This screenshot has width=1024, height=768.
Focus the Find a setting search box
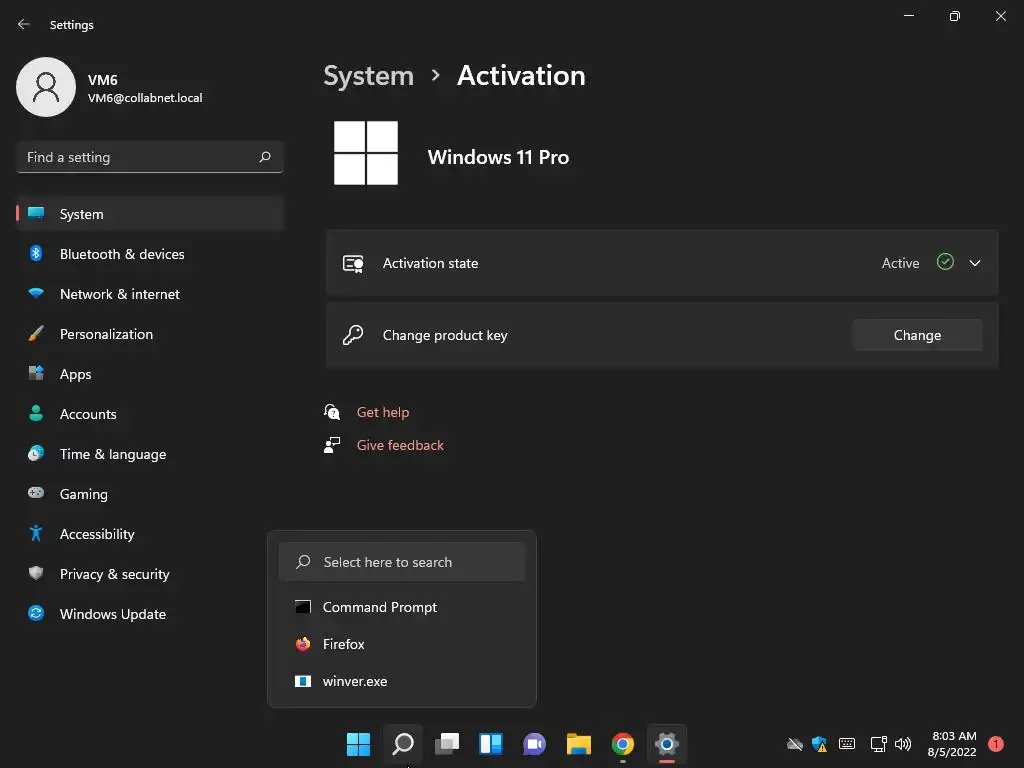pyautogui.click(x=150, y=157)
